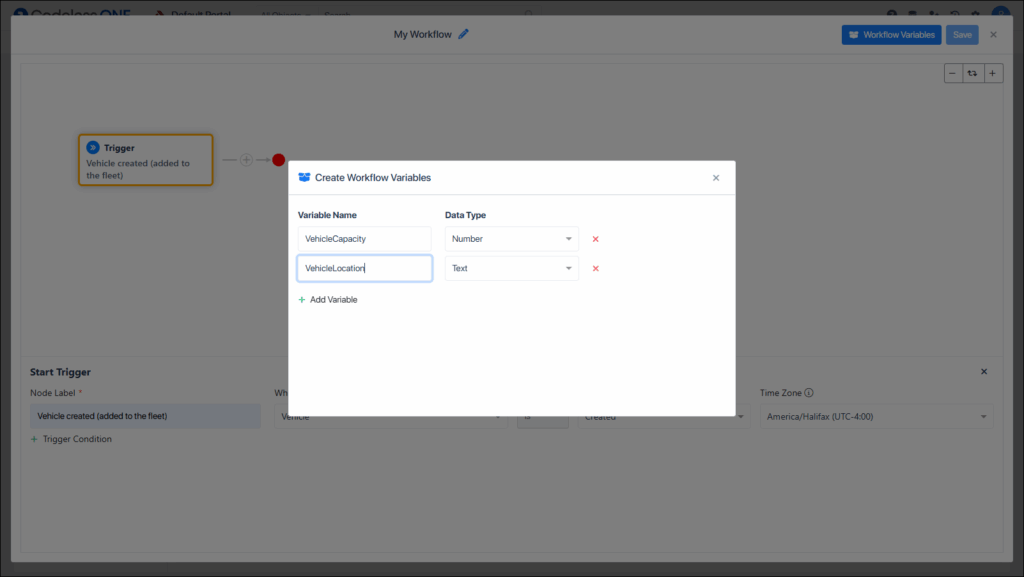Close the Create Workflow Variables dialog
Viewport: 1024px width, 577px height.
pyautogui.click(x=716, y=178)
